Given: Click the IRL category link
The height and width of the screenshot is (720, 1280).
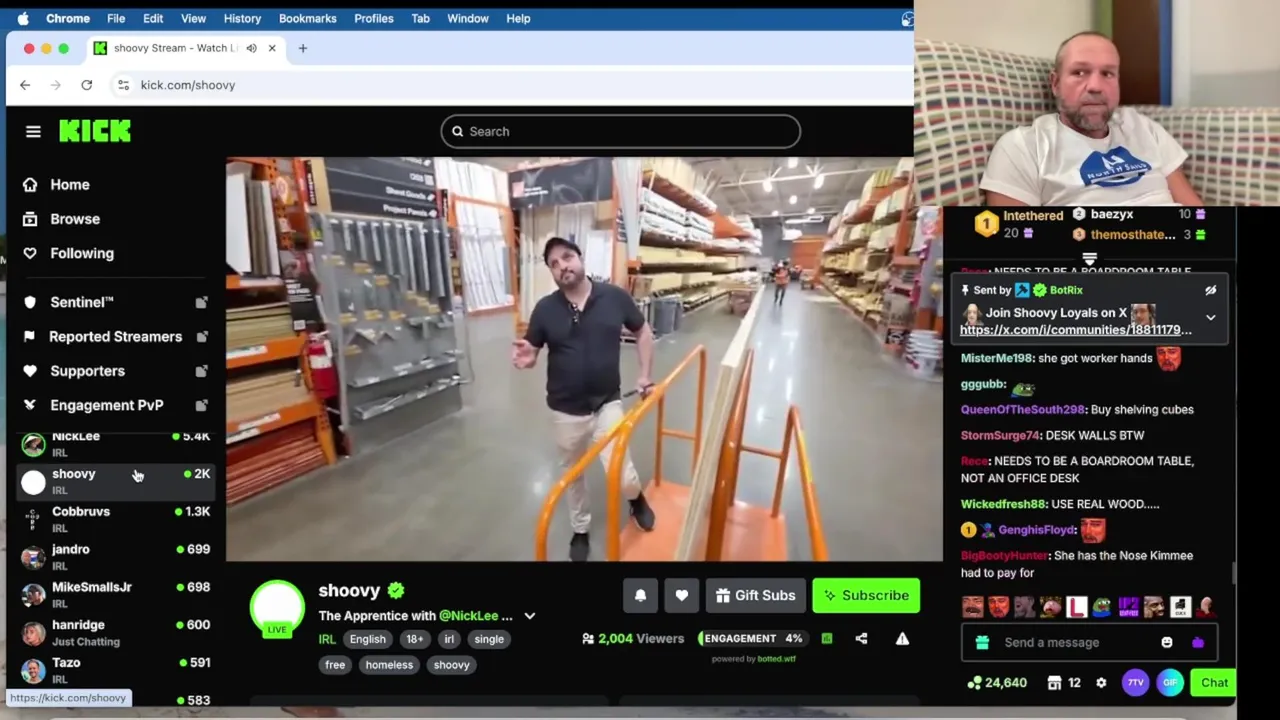Looking at the screenshot, I should pos(326,639).
